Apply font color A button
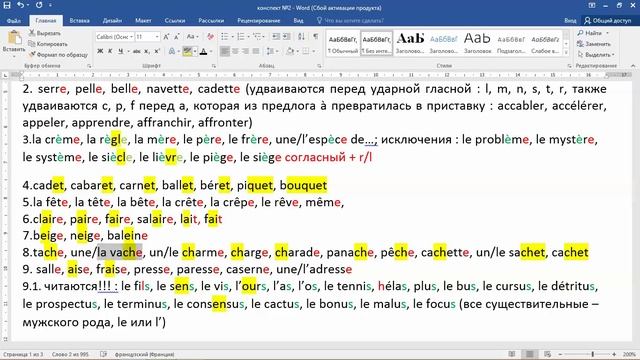 tap(203, 51)
